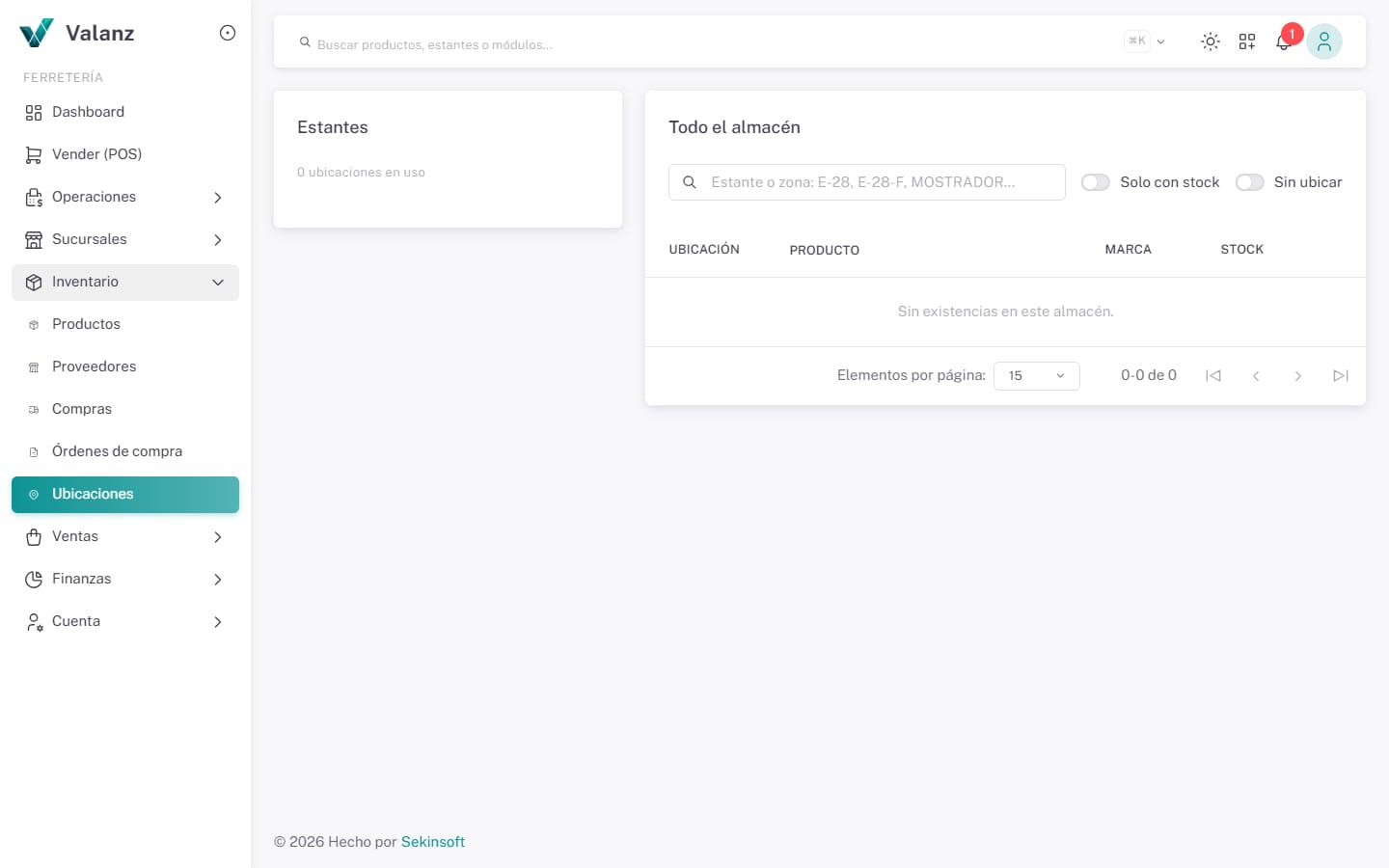Focus the global product search field
The height and width of the screenshot is (868, 1389).
709,44
